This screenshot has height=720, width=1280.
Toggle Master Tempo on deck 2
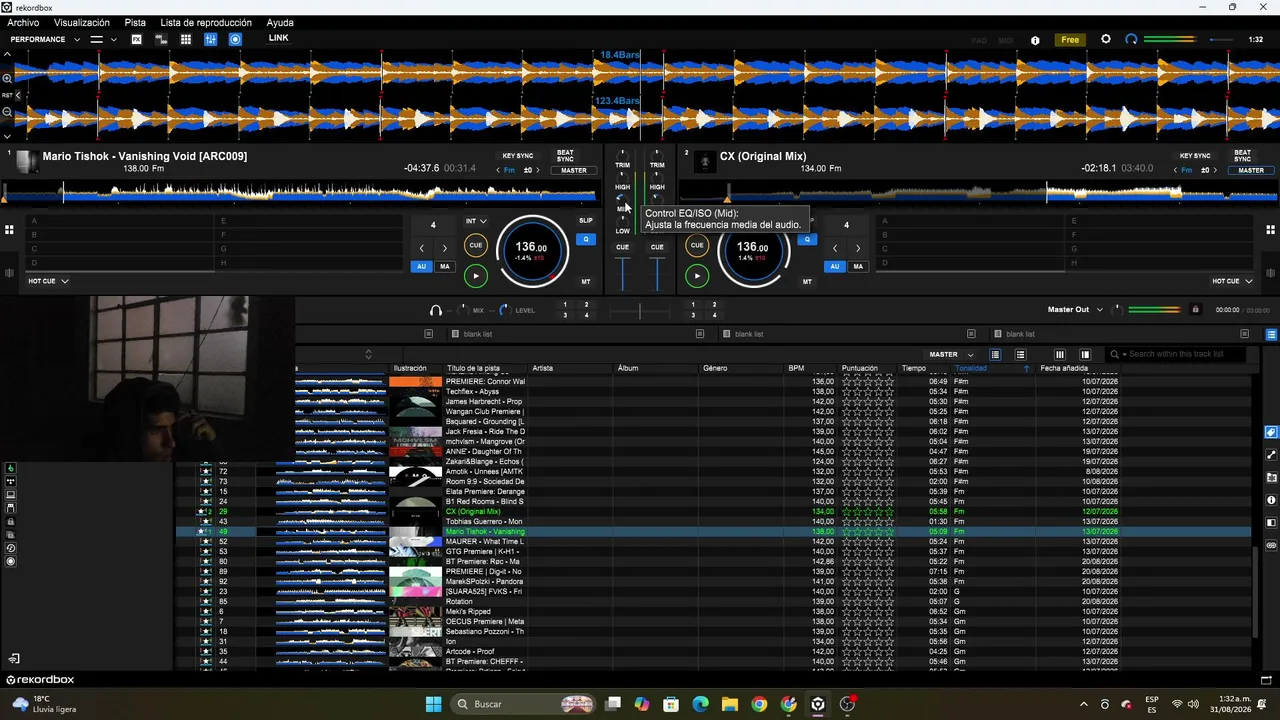point(807,282)
